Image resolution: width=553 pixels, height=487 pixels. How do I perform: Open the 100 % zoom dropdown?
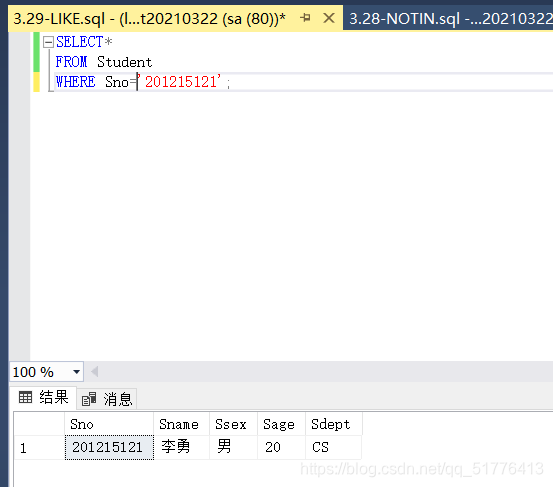(77, 372)
